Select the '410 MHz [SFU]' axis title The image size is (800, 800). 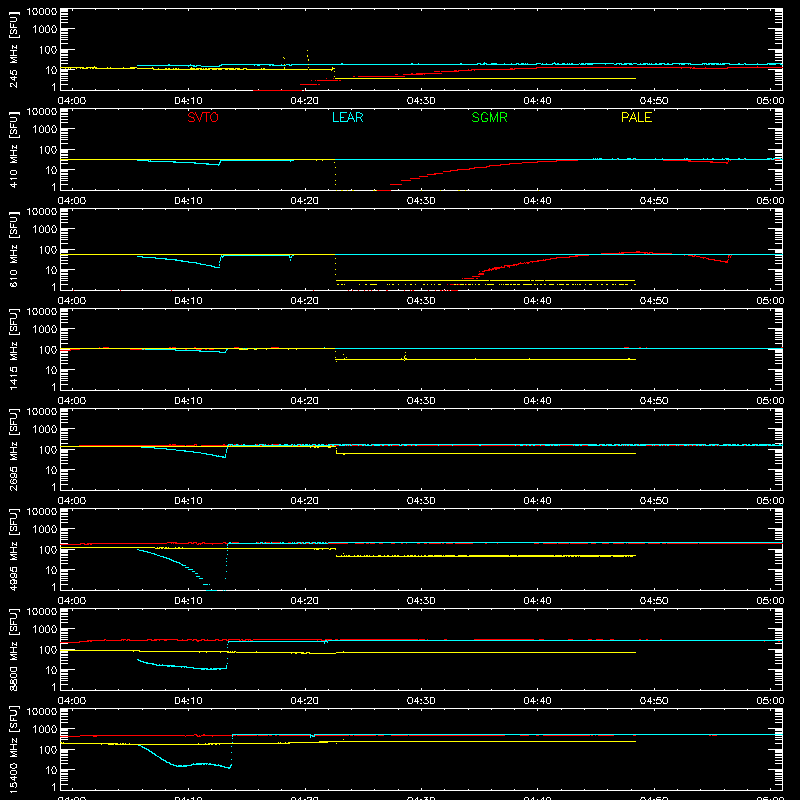[x=13, y=149]
